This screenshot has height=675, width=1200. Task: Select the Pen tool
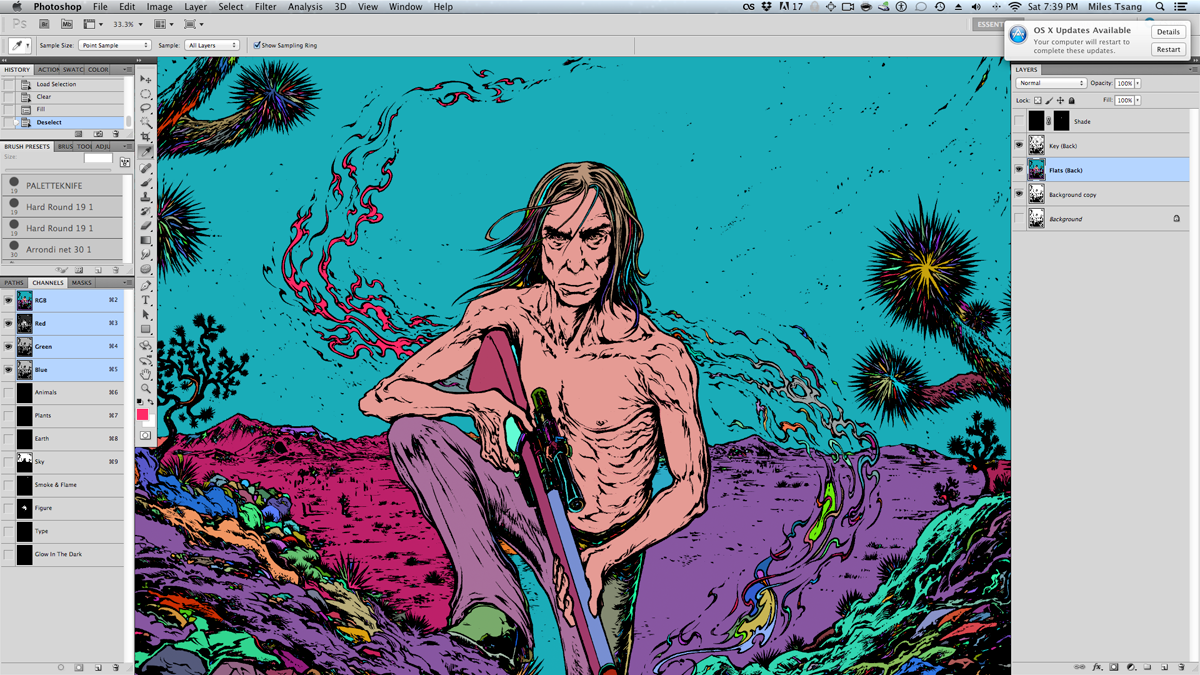coord(146,286)
